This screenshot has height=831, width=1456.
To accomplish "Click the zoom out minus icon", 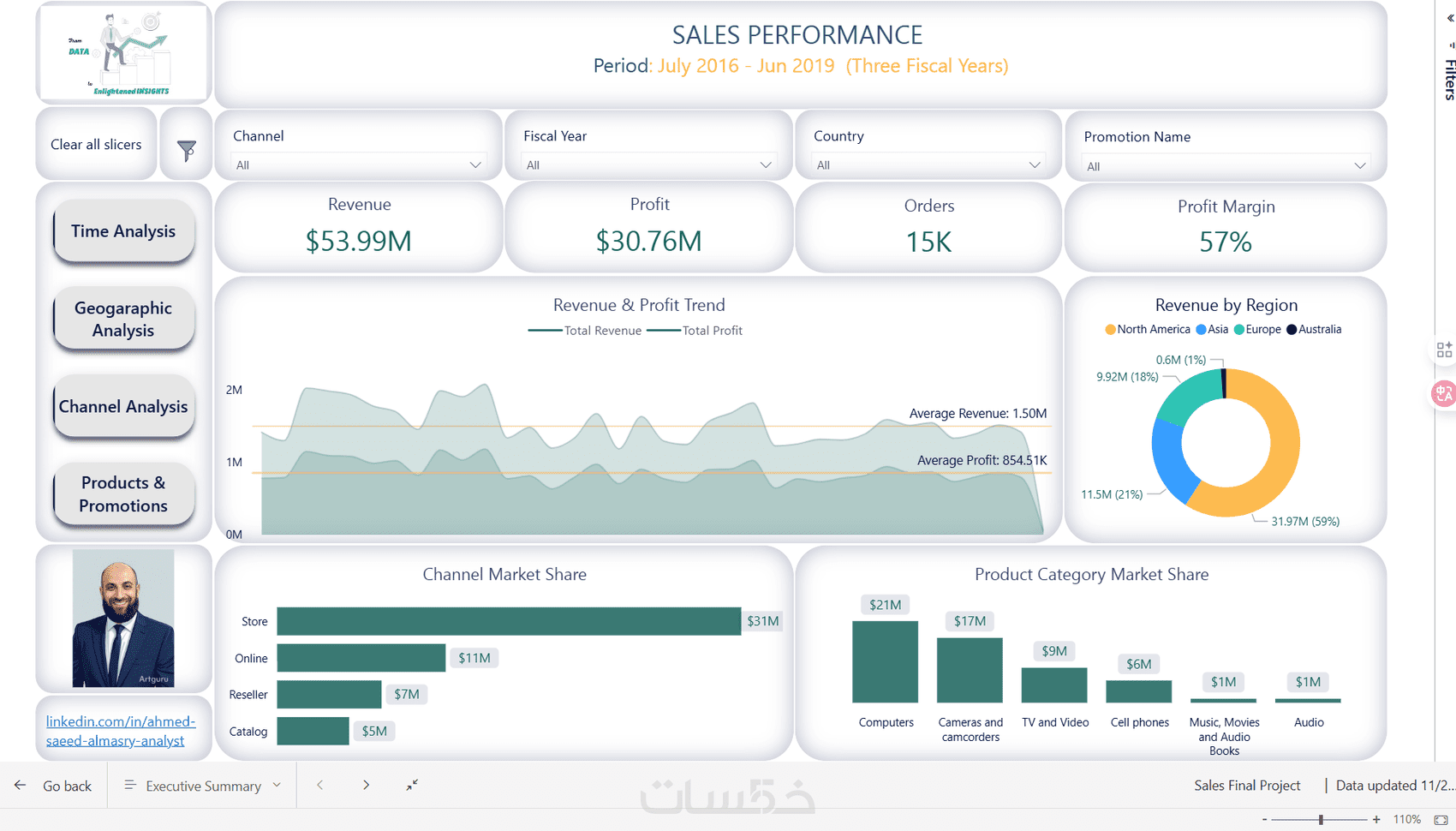I will coord(1264,820).
